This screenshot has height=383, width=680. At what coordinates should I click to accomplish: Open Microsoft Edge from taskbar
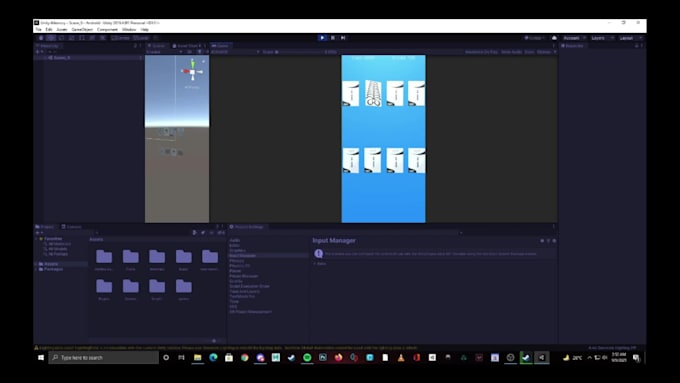coord(213,357)
